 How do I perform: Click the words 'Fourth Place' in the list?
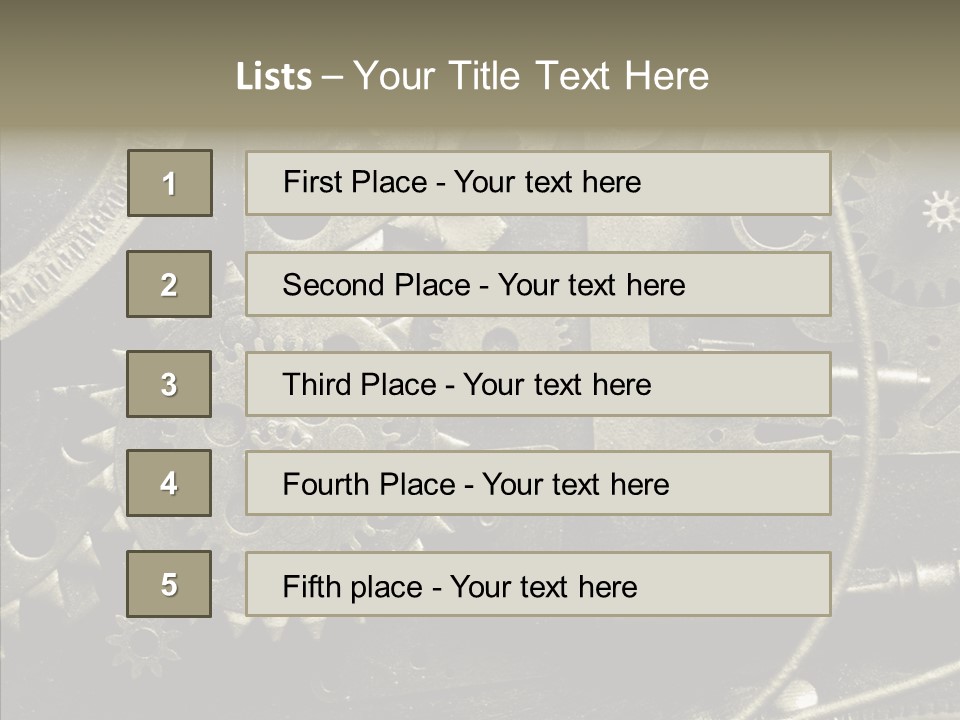369,485
